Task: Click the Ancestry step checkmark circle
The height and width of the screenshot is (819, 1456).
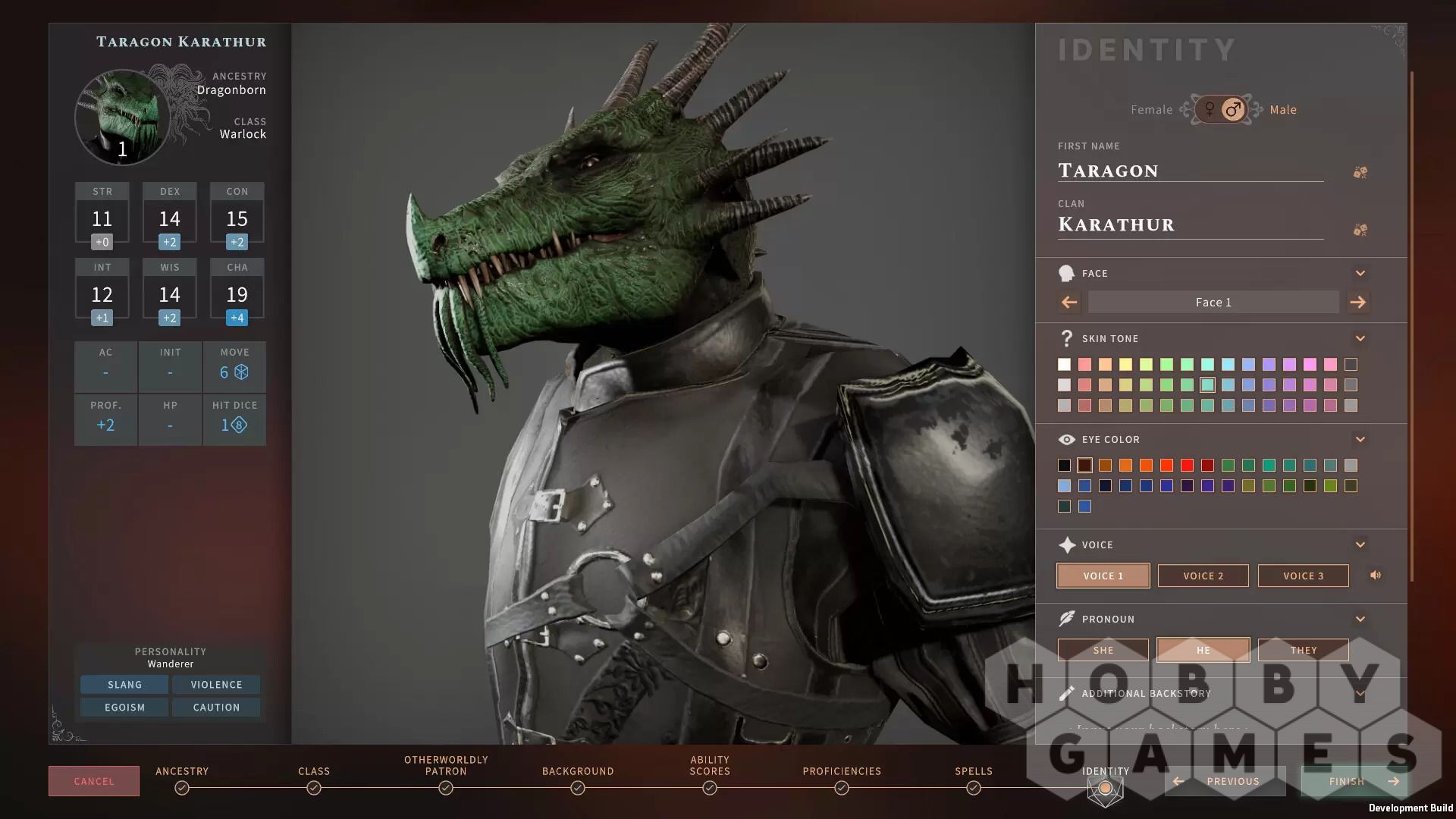Action: pos(182,788)
